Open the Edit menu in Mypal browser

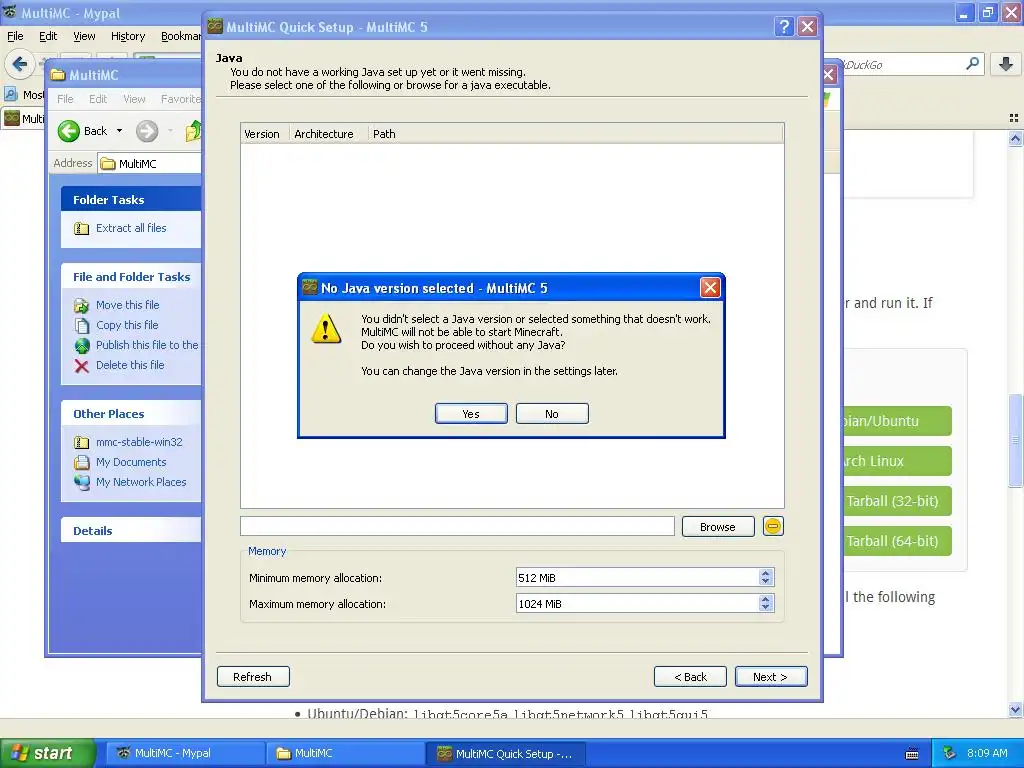48,36
